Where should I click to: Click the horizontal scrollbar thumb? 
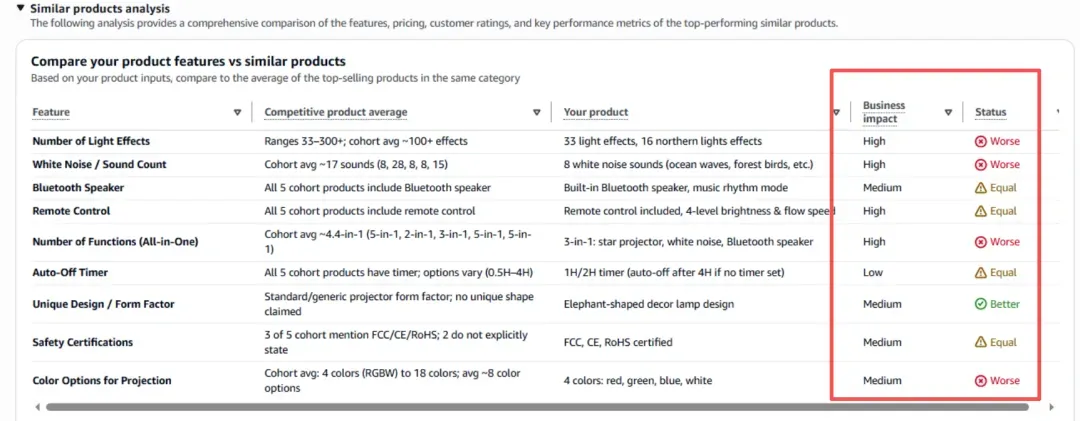click(537, 407)
